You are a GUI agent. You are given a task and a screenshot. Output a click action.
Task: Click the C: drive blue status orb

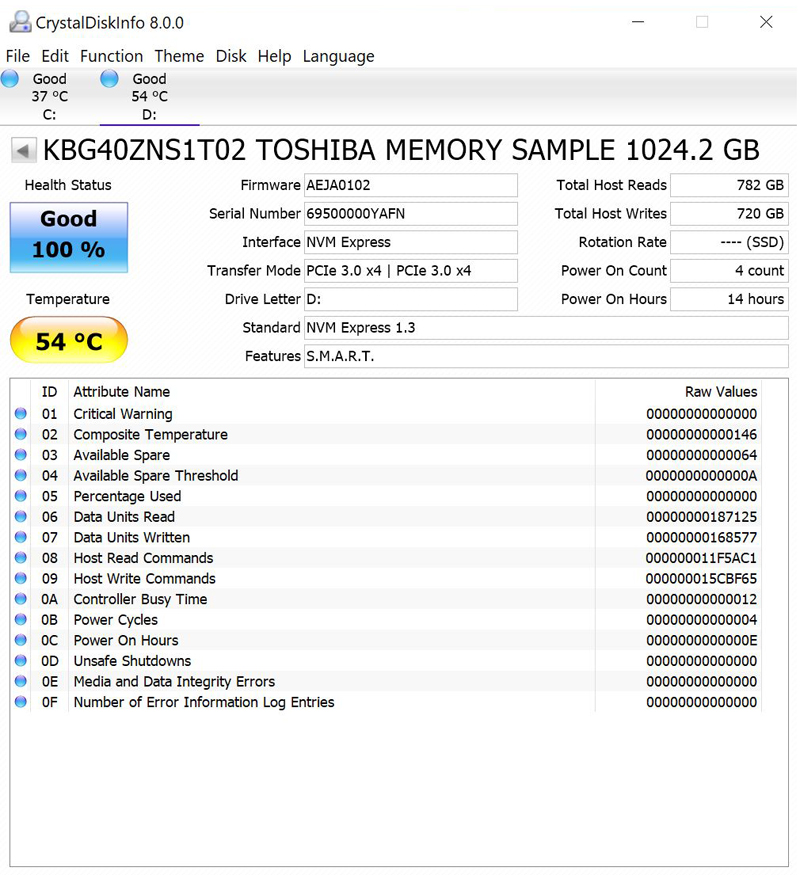[x=9, y=79]
